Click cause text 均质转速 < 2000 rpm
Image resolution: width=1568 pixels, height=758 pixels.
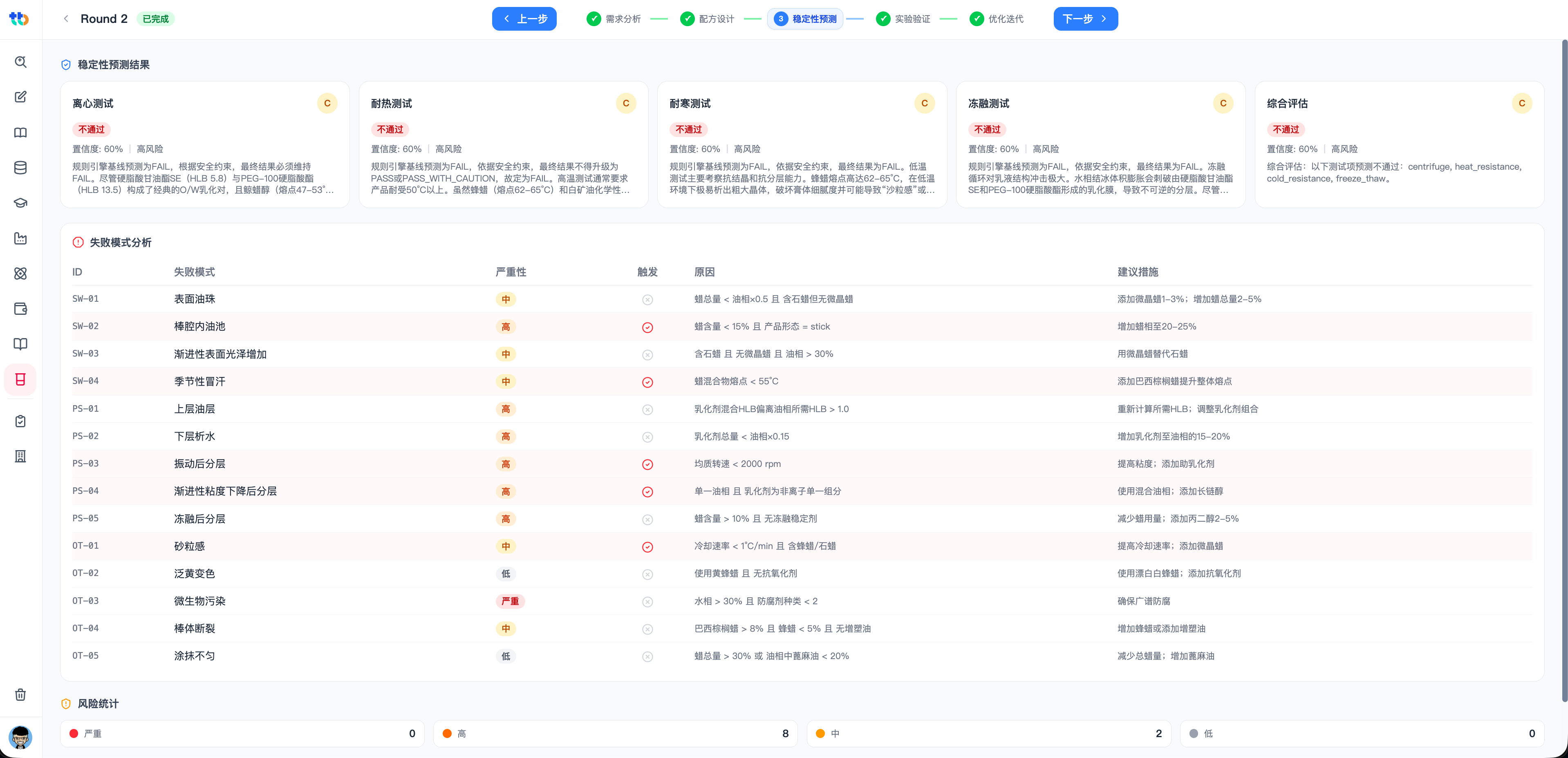(x=737, y=463)
